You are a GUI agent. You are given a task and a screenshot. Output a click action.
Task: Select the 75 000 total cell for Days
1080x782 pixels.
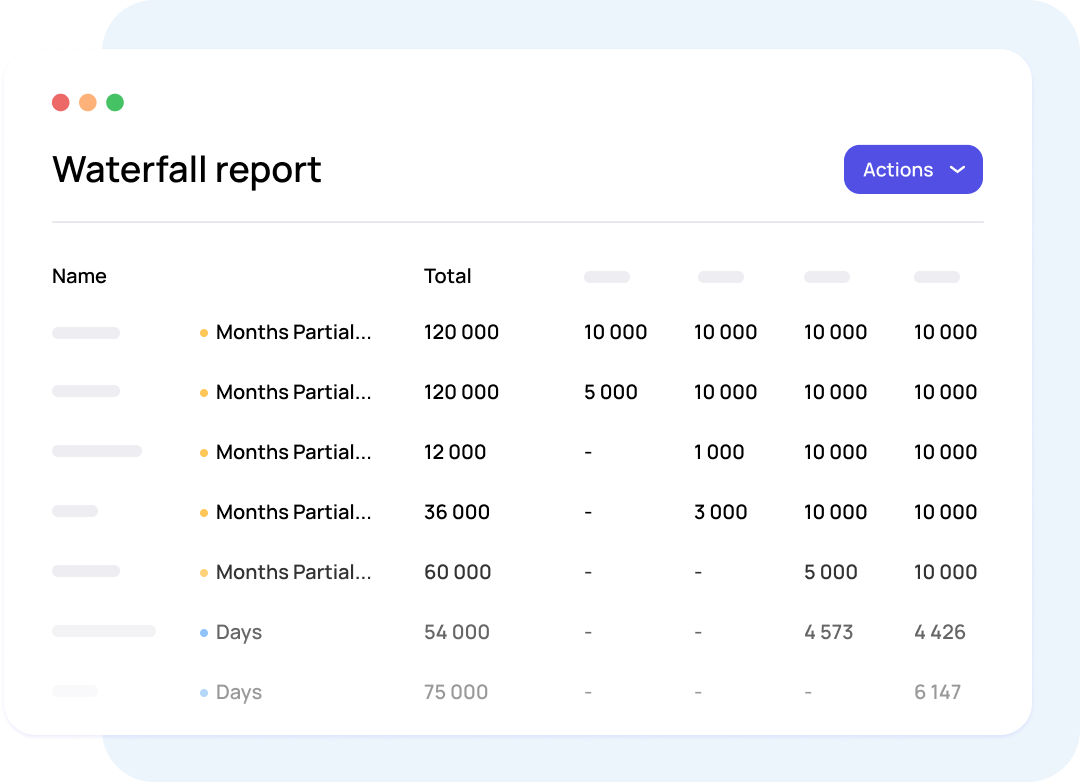pos(455,692)
